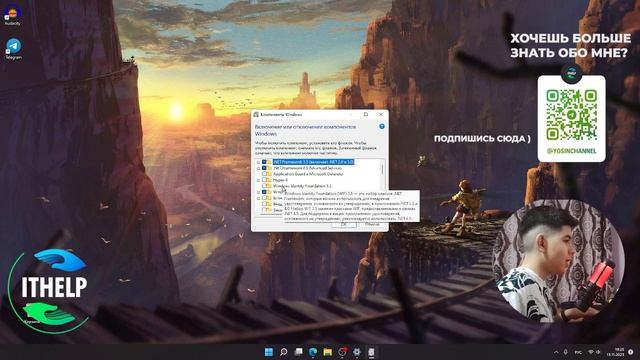Enable Windows Identity Foundation 3.5 checkbox
This screenshot has width=640, height=360.
(264, 186)
